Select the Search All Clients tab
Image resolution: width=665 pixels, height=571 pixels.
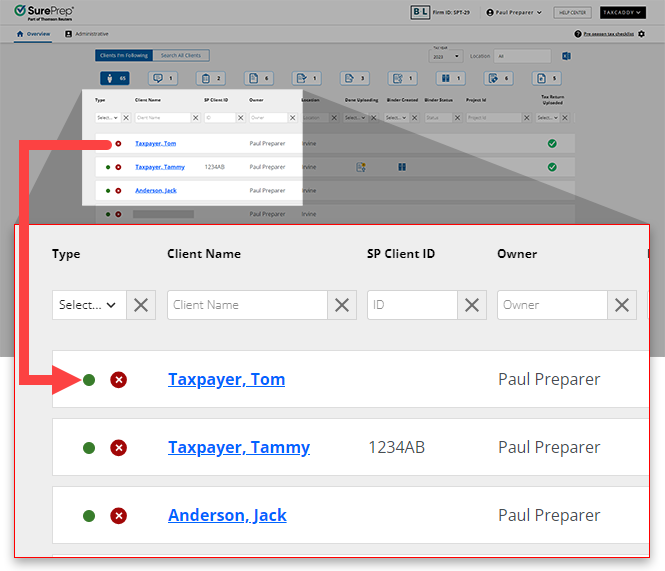coord(181,56)
